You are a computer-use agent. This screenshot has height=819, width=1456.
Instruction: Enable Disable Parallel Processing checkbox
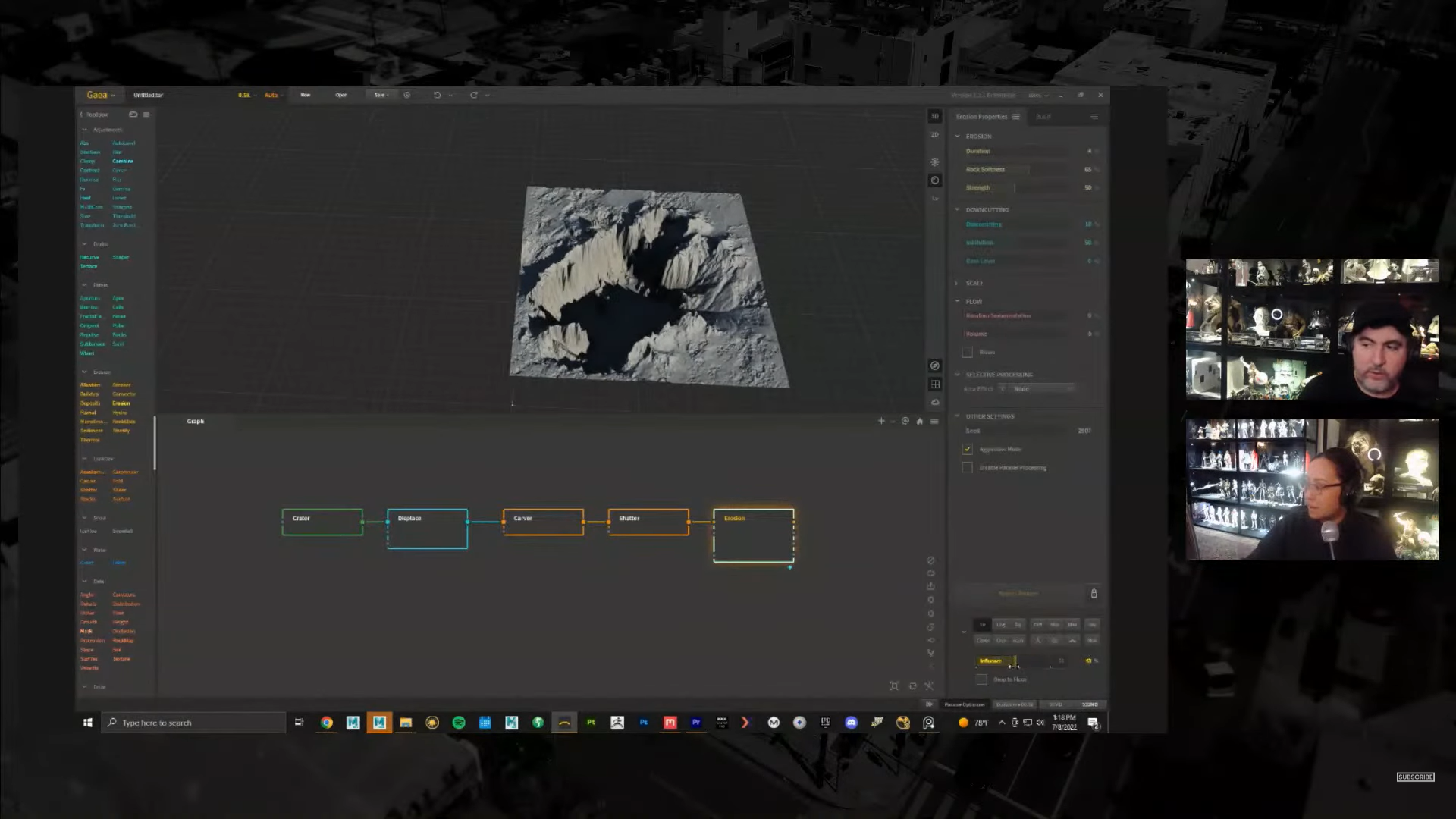tap(967, 468)
